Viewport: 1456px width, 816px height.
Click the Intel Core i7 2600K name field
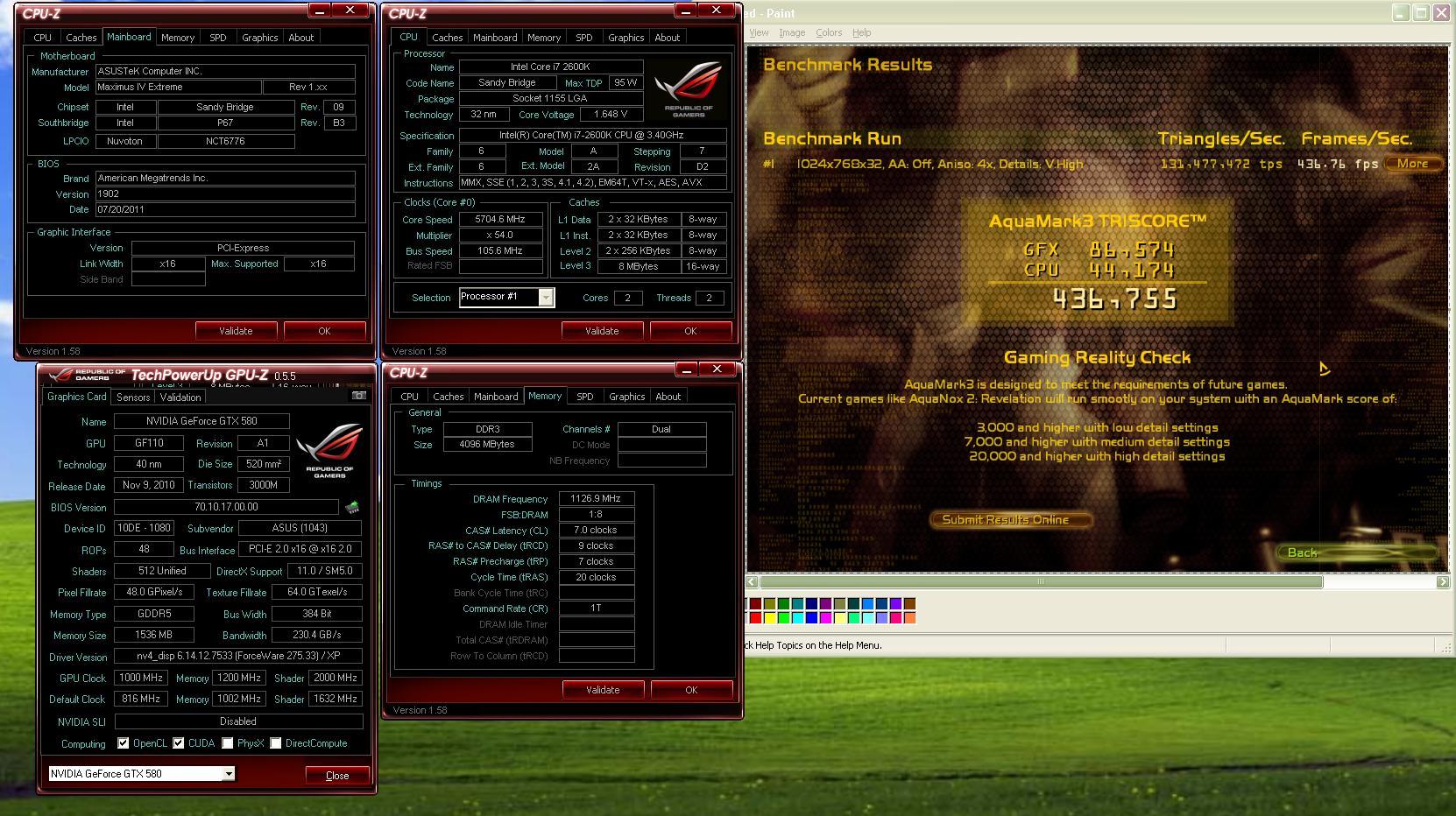coord(551,67)
